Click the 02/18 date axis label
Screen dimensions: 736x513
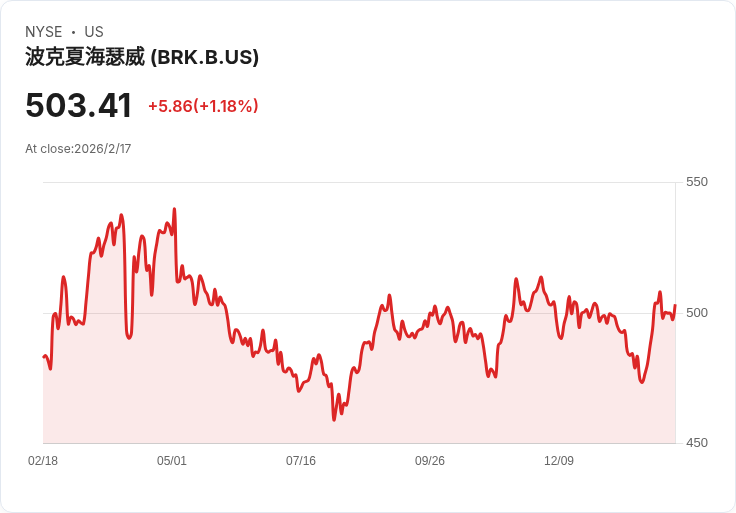pyautogui.click(x=43, y=460)
